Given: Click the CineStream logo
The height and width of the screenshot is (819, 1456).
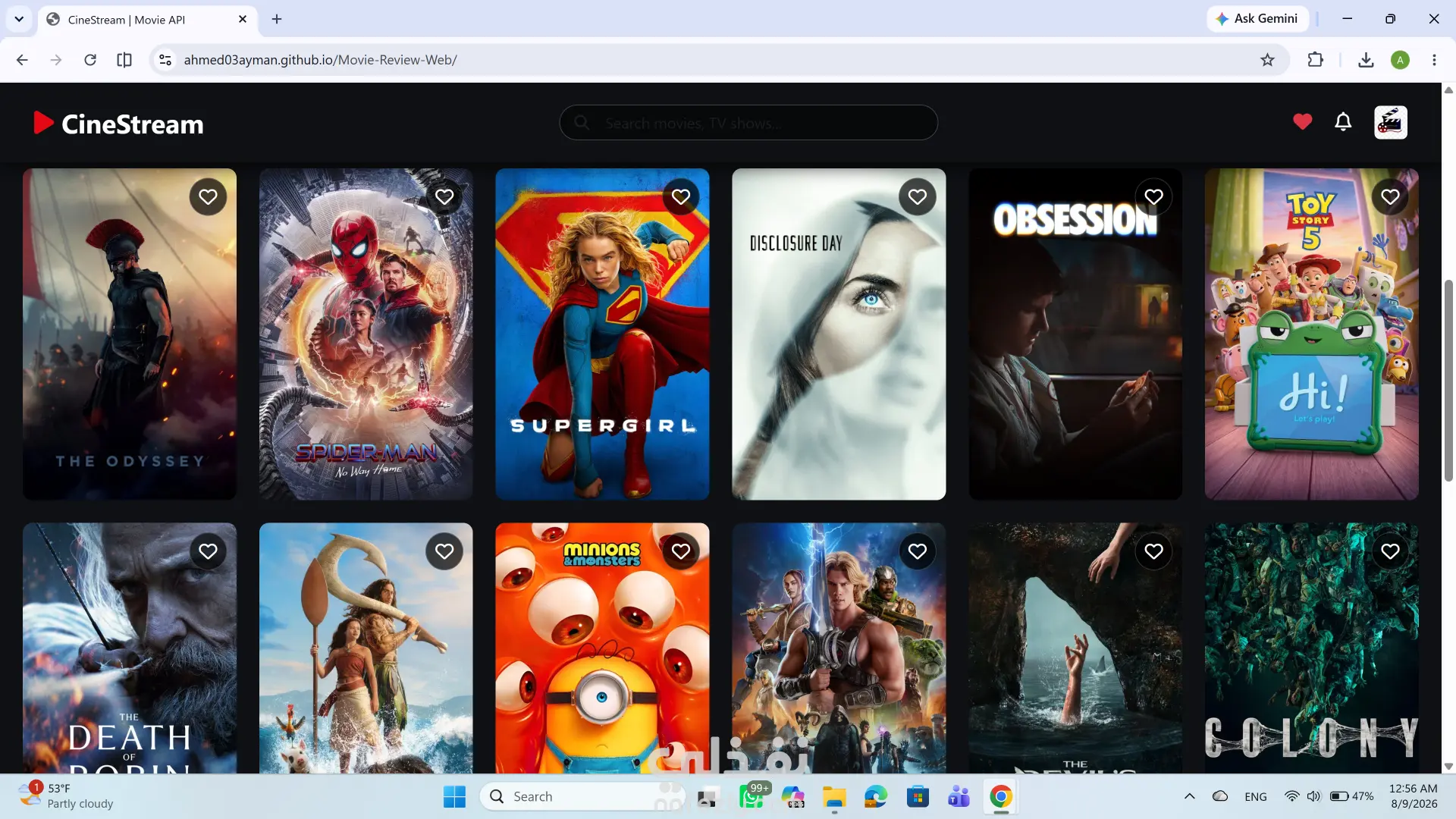Looking at the screenshot, I should click(x=119, y=124).
